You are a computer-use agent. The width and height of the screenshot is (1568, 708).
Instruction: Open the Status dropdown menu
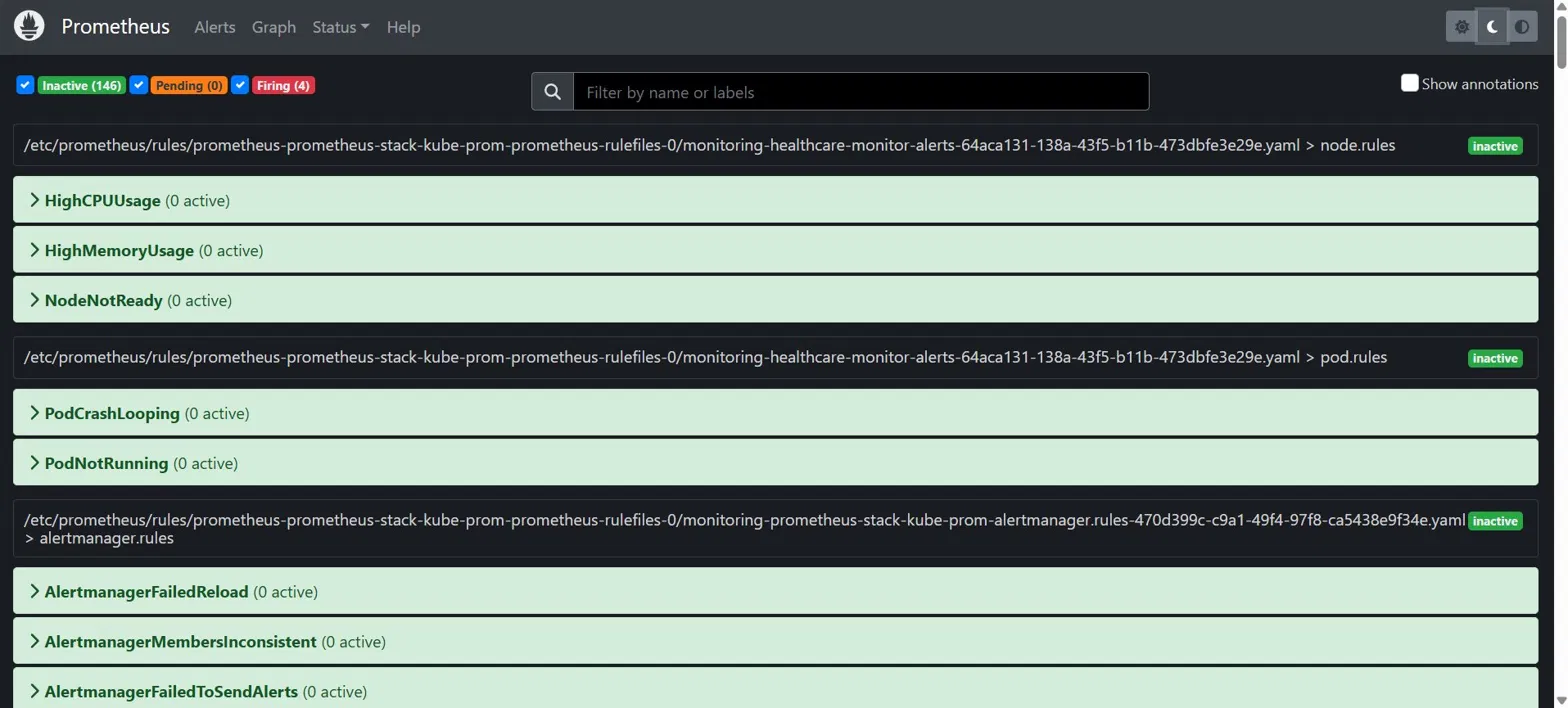pos(340,27)
